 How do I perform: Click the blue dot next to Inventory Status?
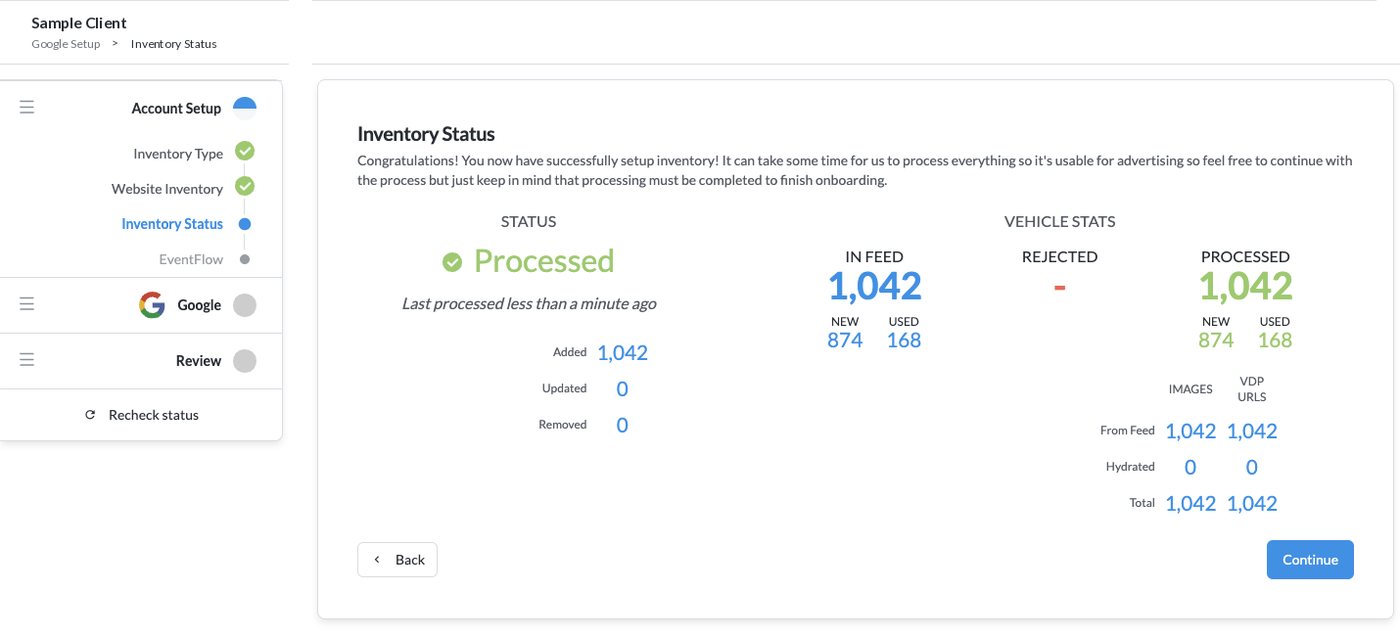point(245,224)
